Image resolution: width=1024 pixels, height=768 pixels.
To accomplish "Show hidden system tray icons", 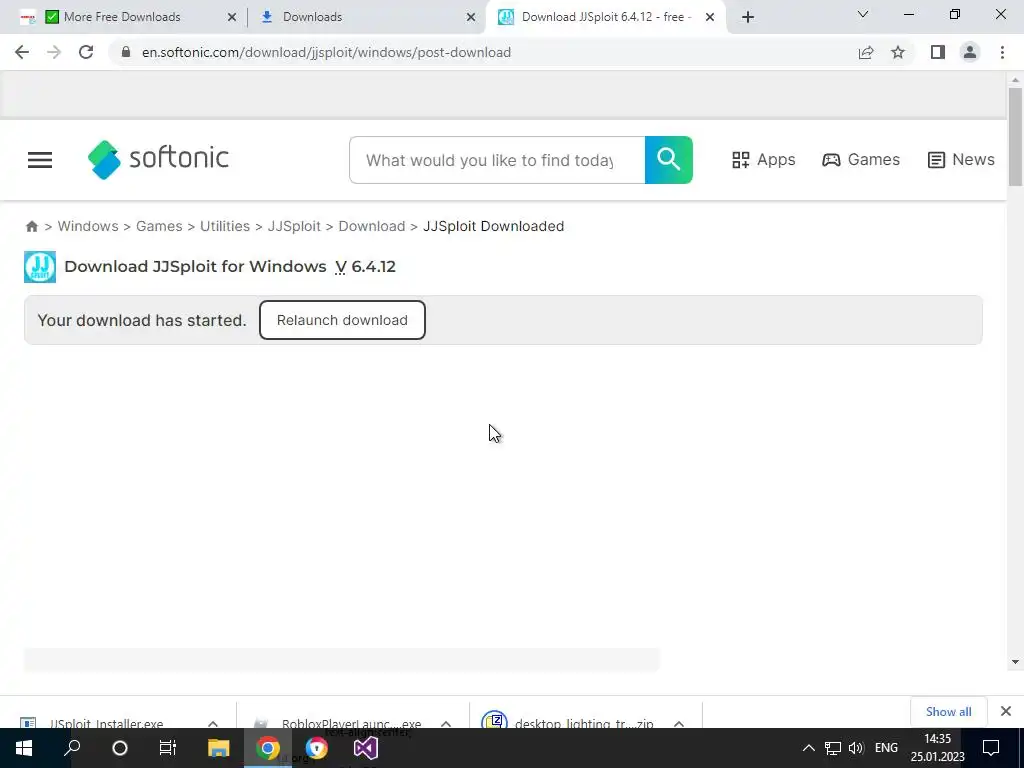I will (x=808, y=748).
